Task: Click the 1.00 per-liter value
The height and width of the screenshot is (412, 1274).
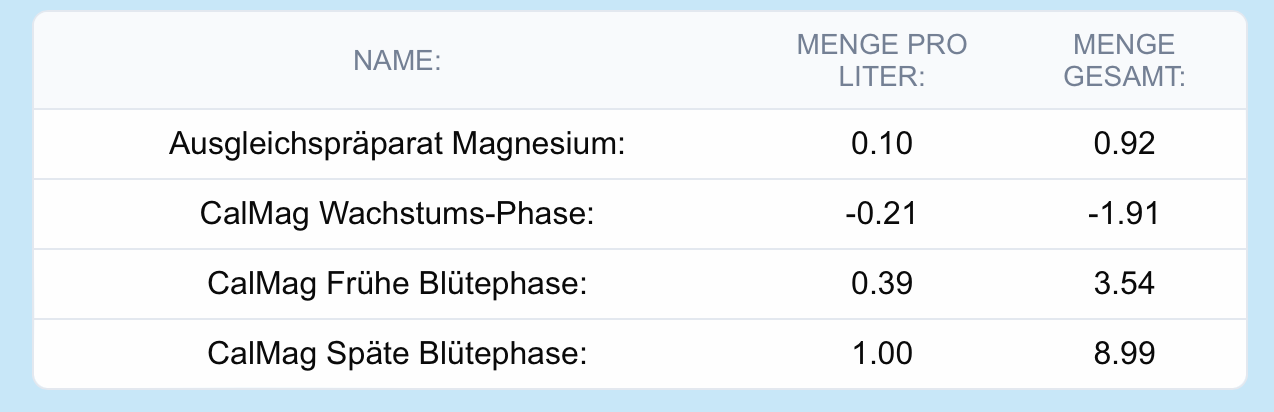Action: point(881,354)
